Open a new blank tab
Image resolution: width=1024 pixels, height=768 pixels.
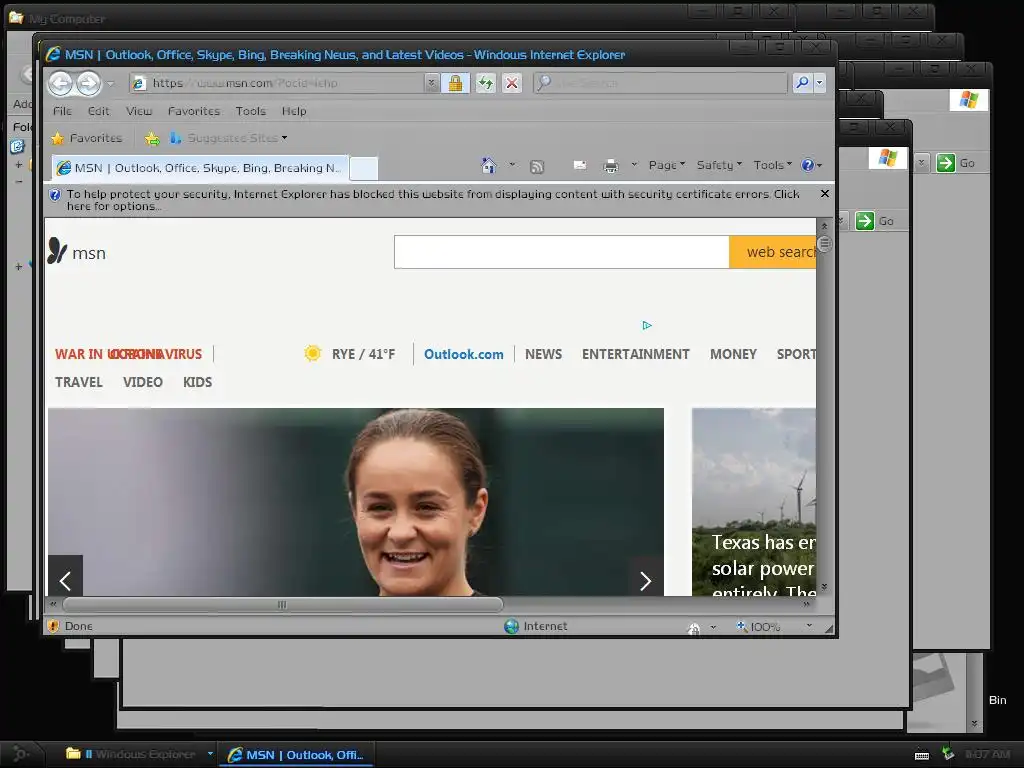point(364,168)
